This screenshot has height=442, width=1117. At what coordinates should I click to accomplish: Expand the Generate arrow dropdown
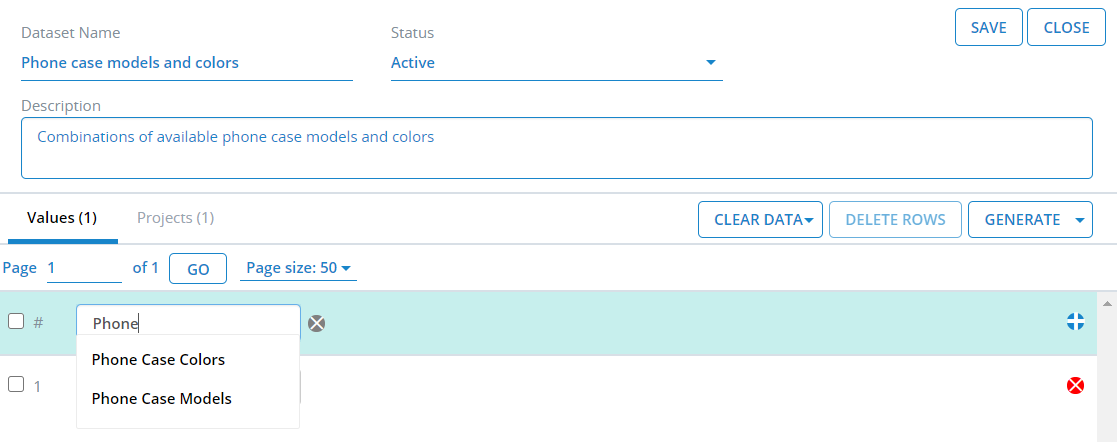pos(1078,220)
